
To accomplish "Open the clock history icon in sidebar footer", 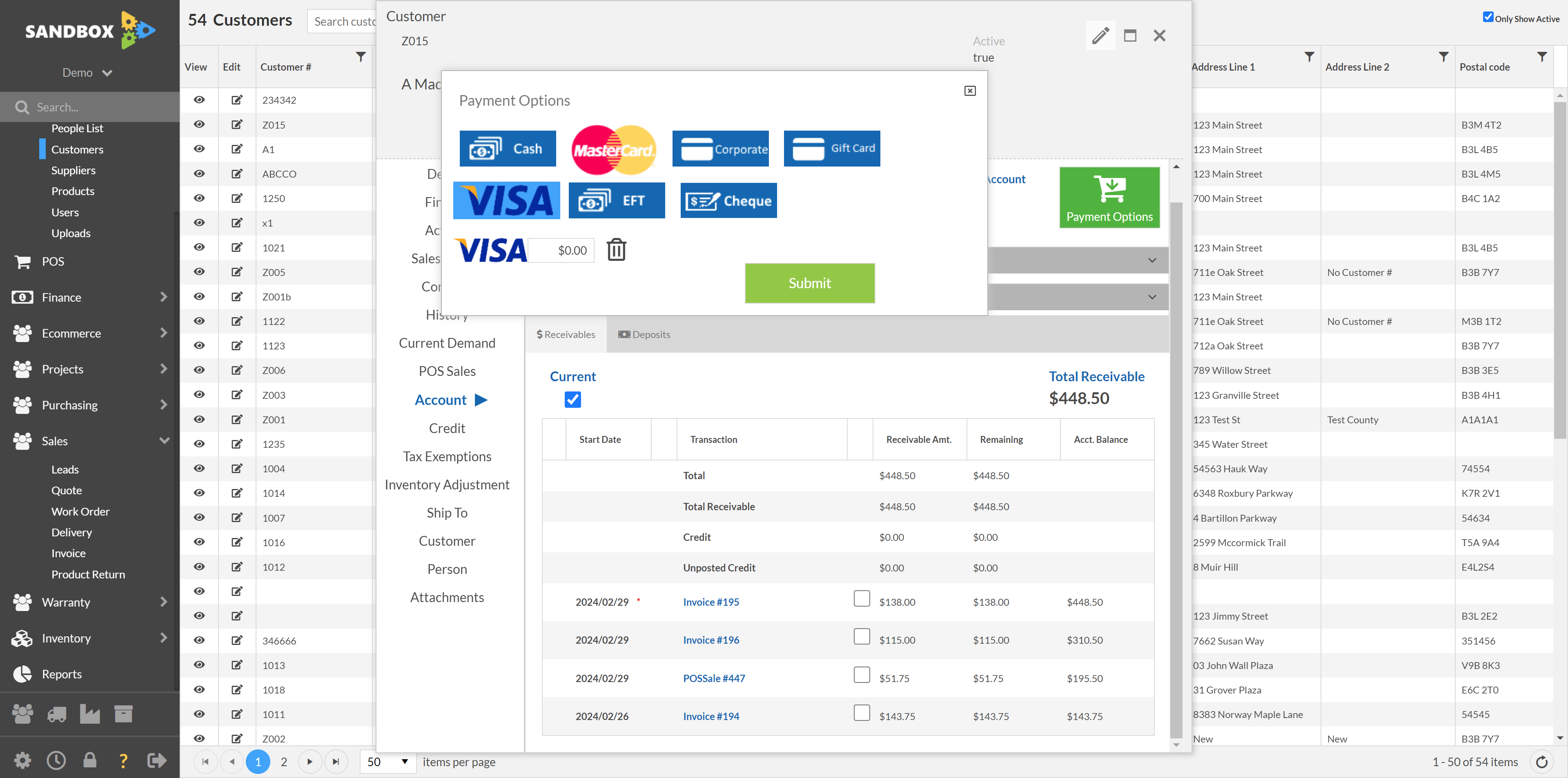I will tap(56, 760).
